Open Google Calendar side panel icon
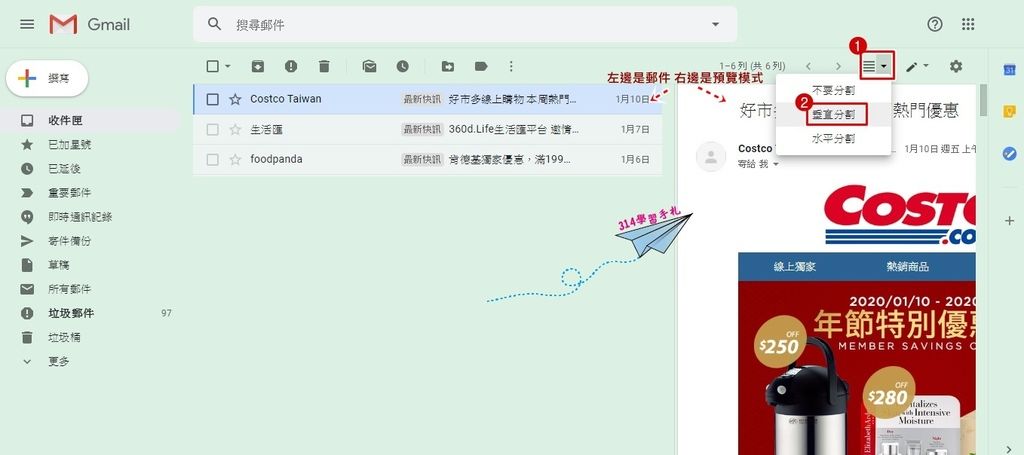1024x455 pixels. (1009, 69)
